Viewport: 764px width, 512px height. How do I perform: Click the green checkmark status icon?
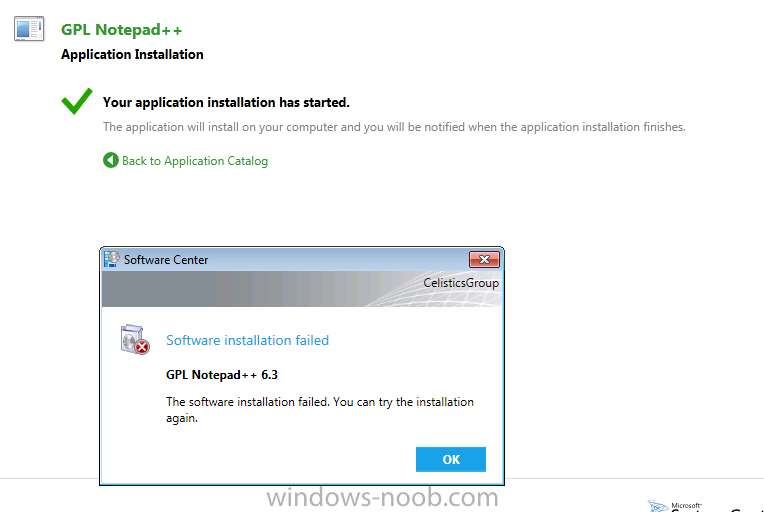click(76, 101)
